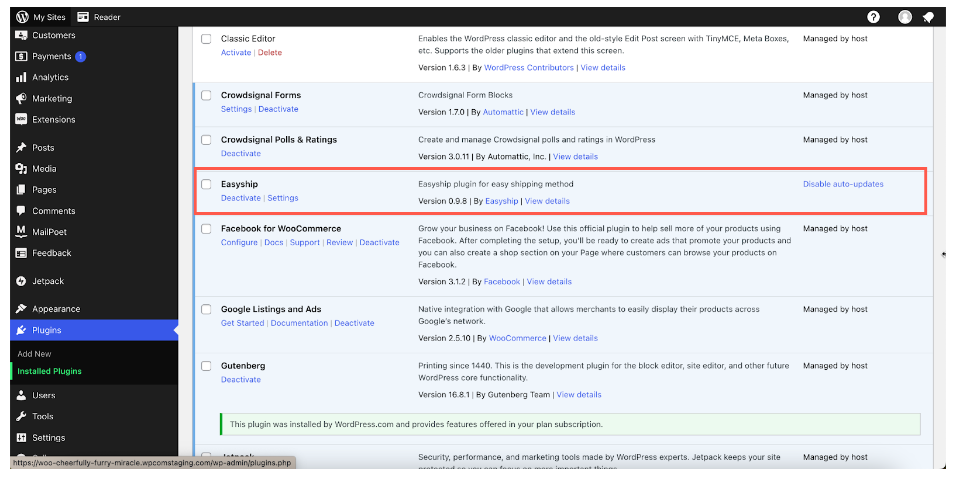Open the notifications bell icon

point(929,17)
